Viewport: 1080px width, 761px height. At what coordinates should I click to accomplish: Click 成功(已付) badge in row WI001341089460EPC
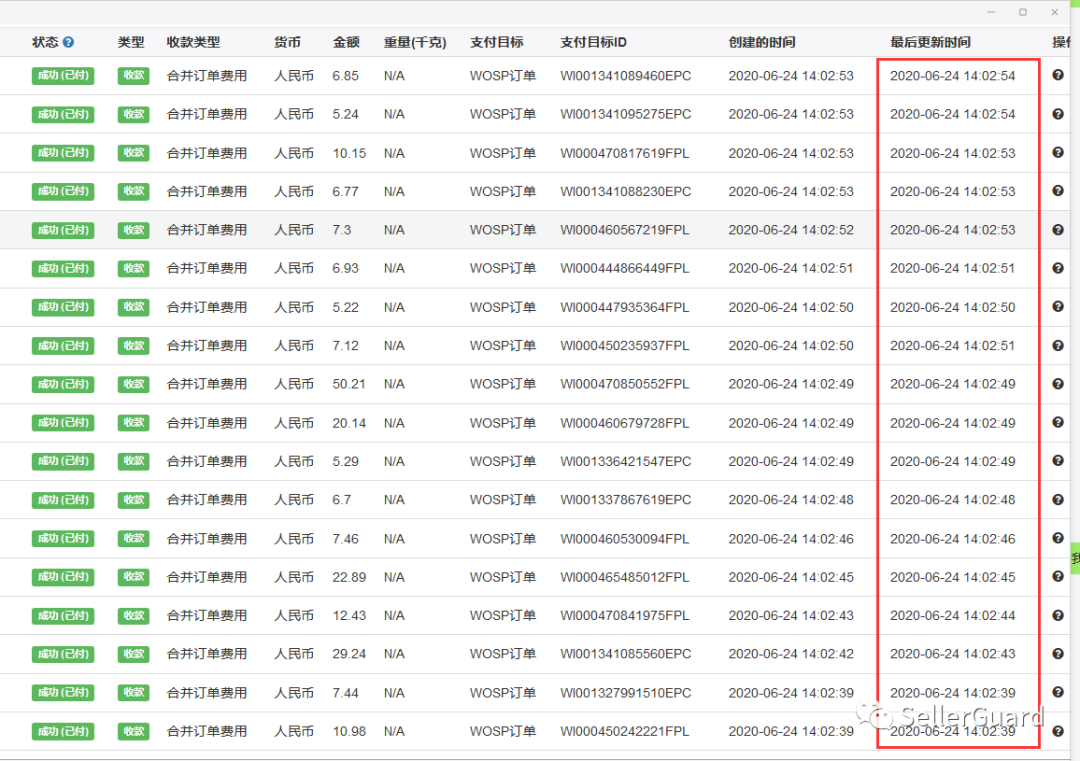(x=63, y=76)
